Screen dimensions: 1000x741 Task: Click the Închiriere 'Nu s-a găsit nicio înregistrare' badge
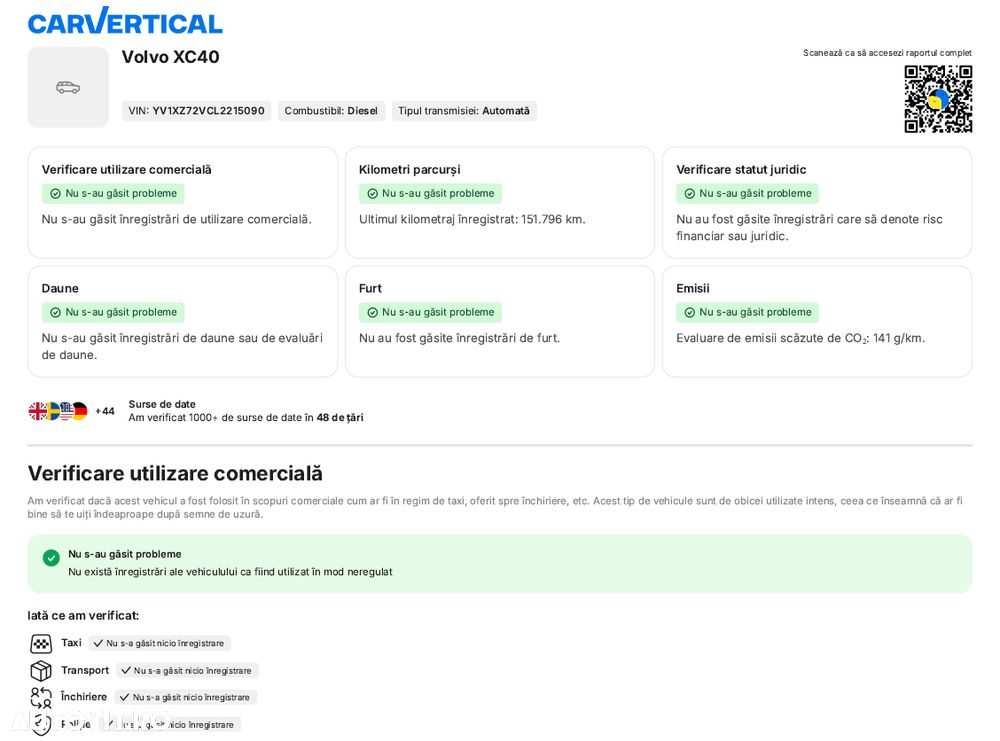[x=186, y=698]
